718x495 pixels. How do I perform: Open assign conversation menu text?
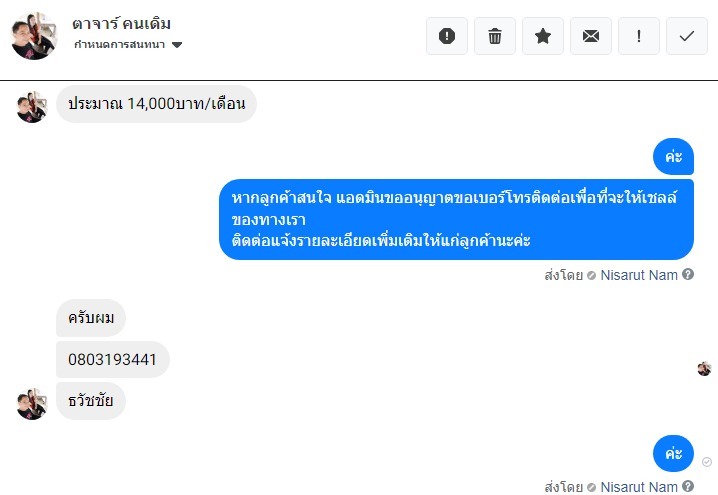click(120, 44)
